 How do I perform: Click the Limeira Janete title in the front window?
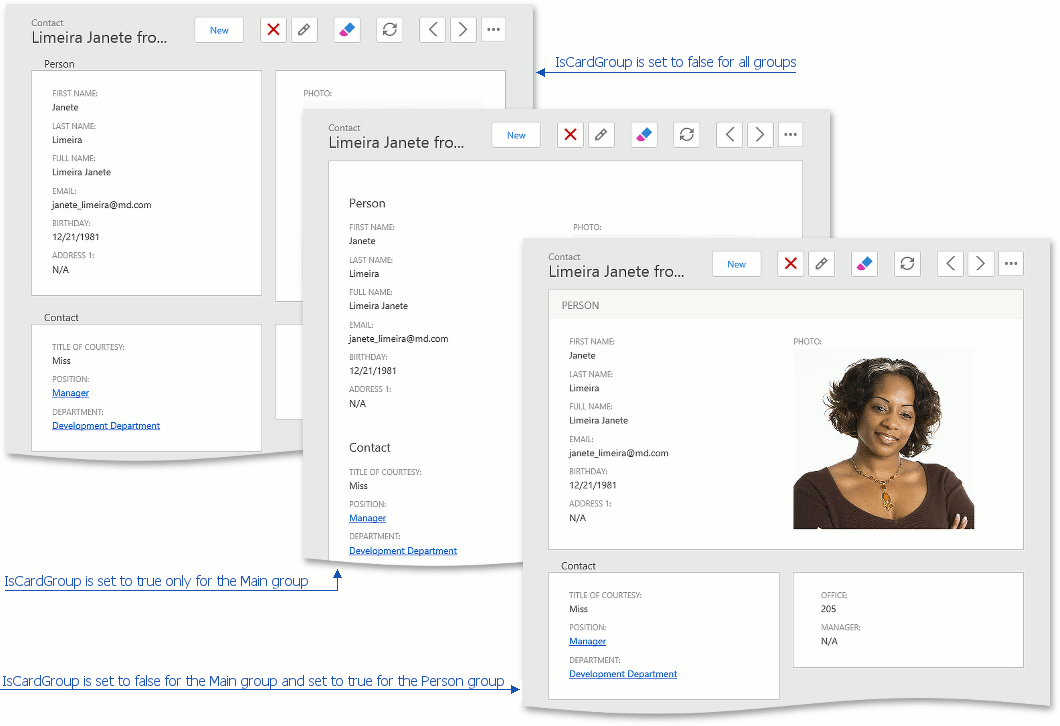click(x=617, y=272)
